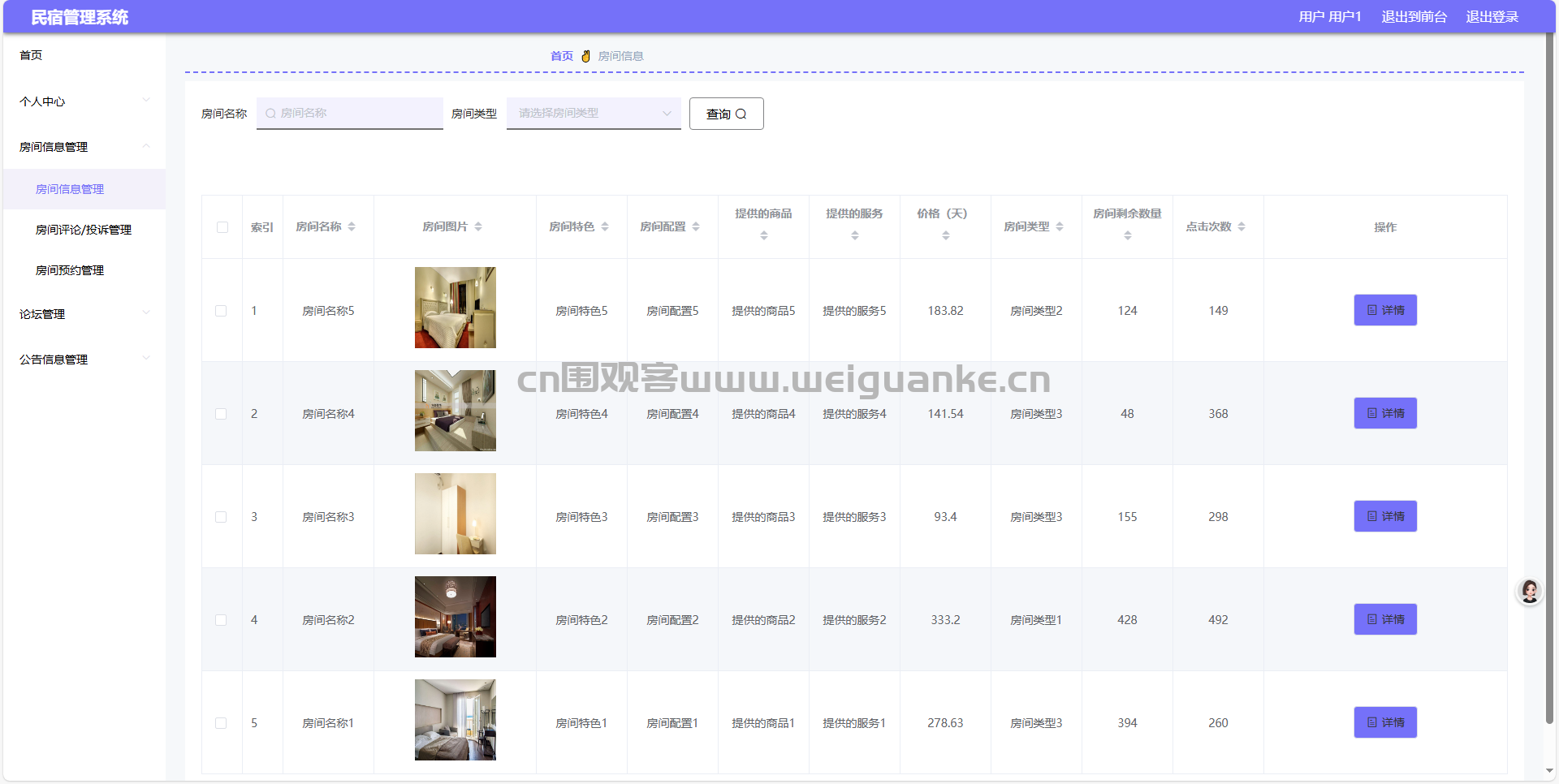Sort by 房间剩余数量 column arrows

point(1128,235)
